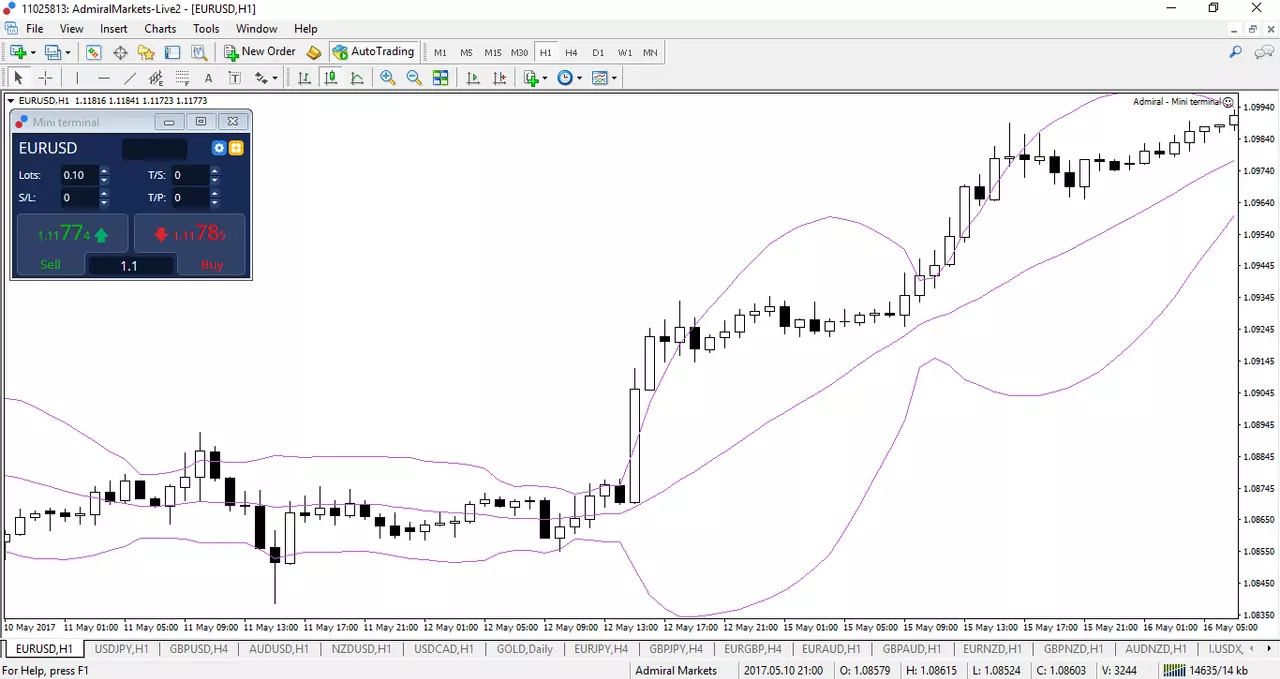Select the D1 timeframe
Screen dimensions: 1280x679
598,52
